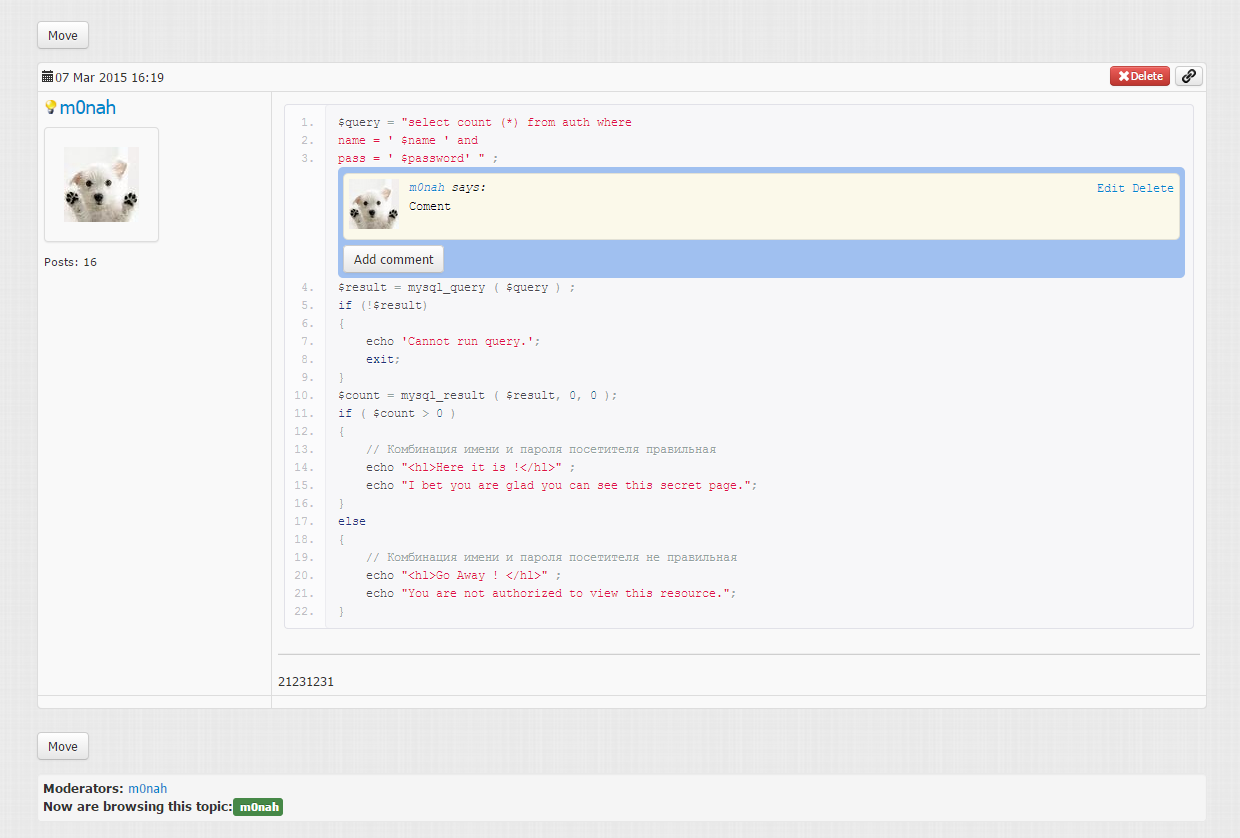This screenshot has width=1240, height=838.
Task: Click the red Delete post button
Action: click(x=1139, y=76)
